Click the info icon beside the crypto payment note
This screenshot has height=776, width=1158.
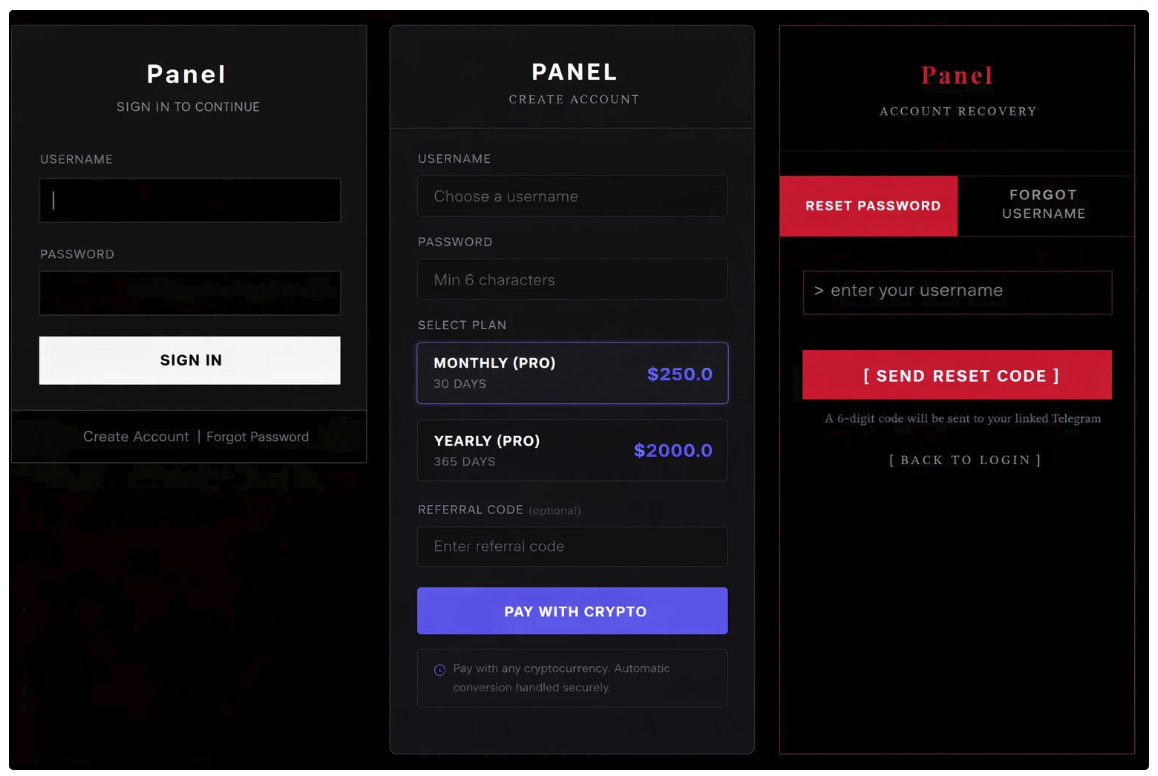tap(440, 670)
